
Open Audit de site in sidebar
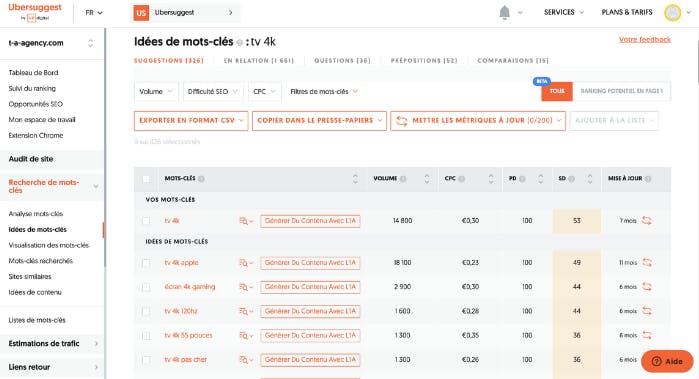coord(31,159)
